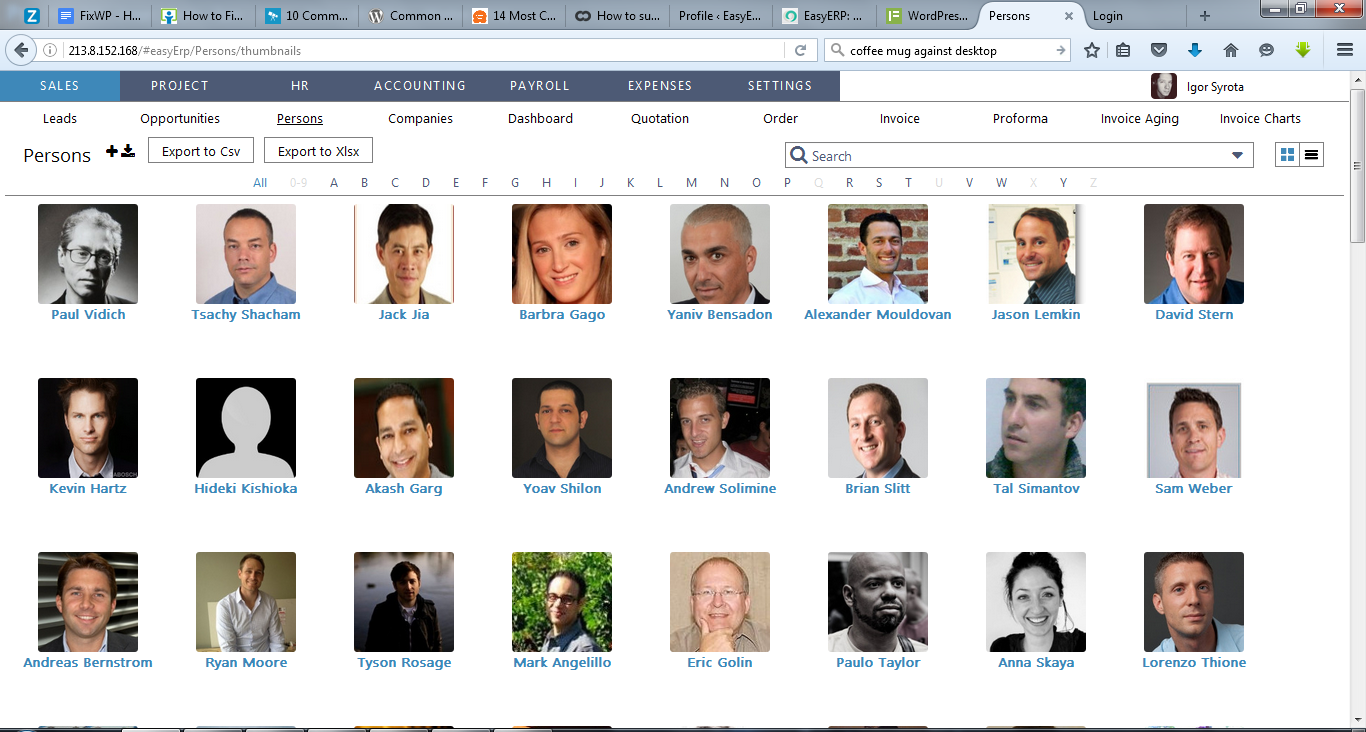Image resolution: width=1366 pixels, height=732 pixels.
Task: Open the Quotation section
Action: pos(660,118)
